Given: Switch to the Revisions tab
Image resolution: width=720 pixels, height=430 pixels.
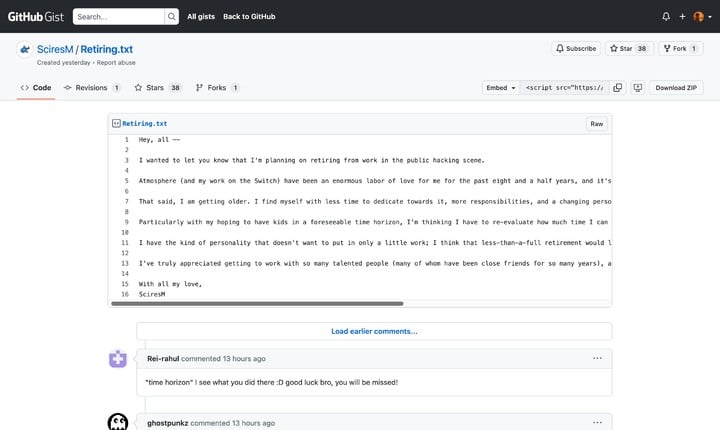Looking at the screenshot, I should click(x=92, y=88).
